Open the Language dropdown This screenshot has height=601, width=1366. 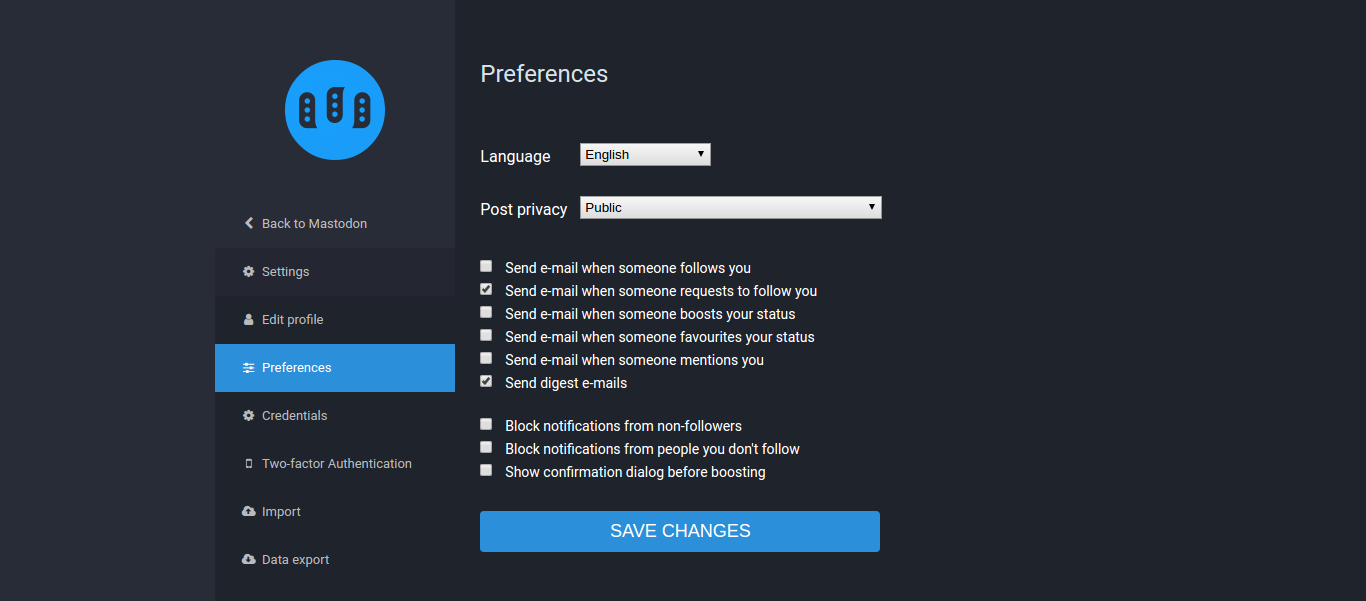click(645, 154)
